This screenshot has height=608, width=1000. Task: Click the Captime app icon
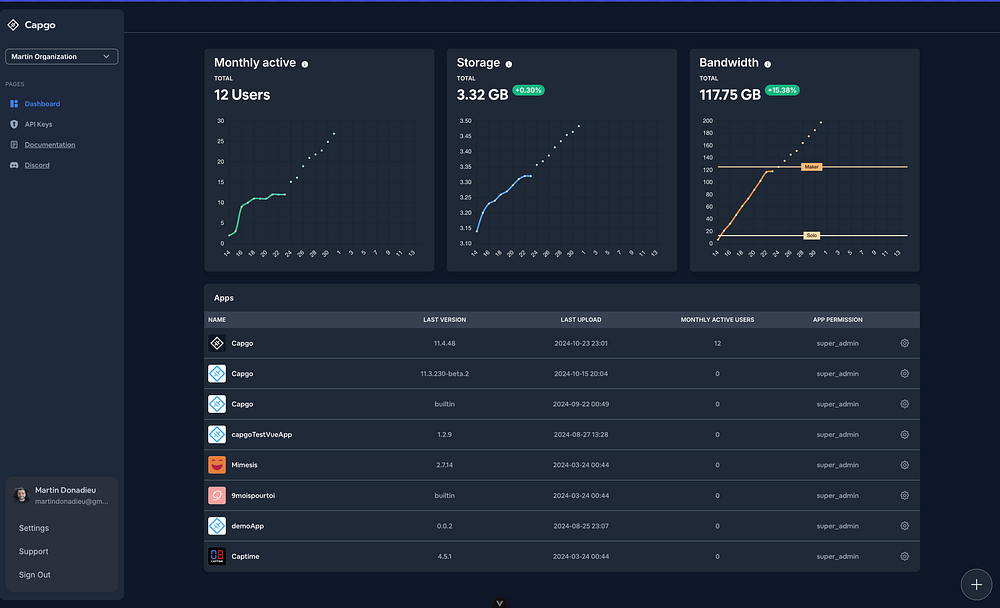click(x=217, y=556)
